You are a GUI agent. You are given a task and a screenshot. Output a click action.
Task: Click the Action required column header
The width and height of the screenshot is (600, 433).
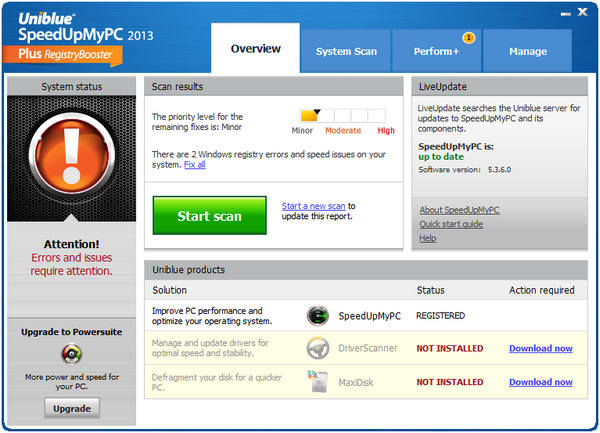pyautogui.click(x=541, y=290)
